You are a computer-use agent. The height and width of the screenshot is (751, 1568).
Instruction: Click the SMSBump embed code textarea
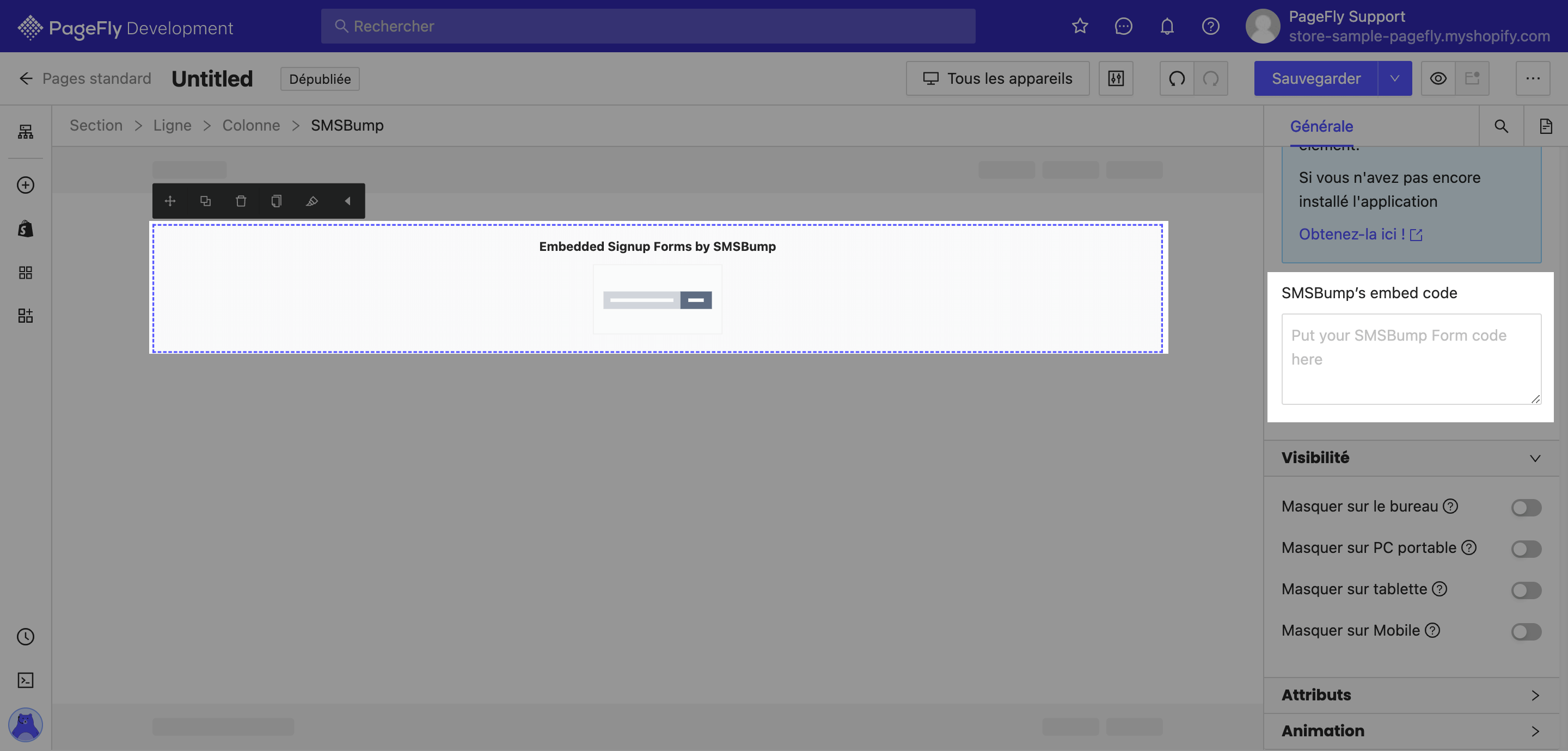click(1411, 359)
